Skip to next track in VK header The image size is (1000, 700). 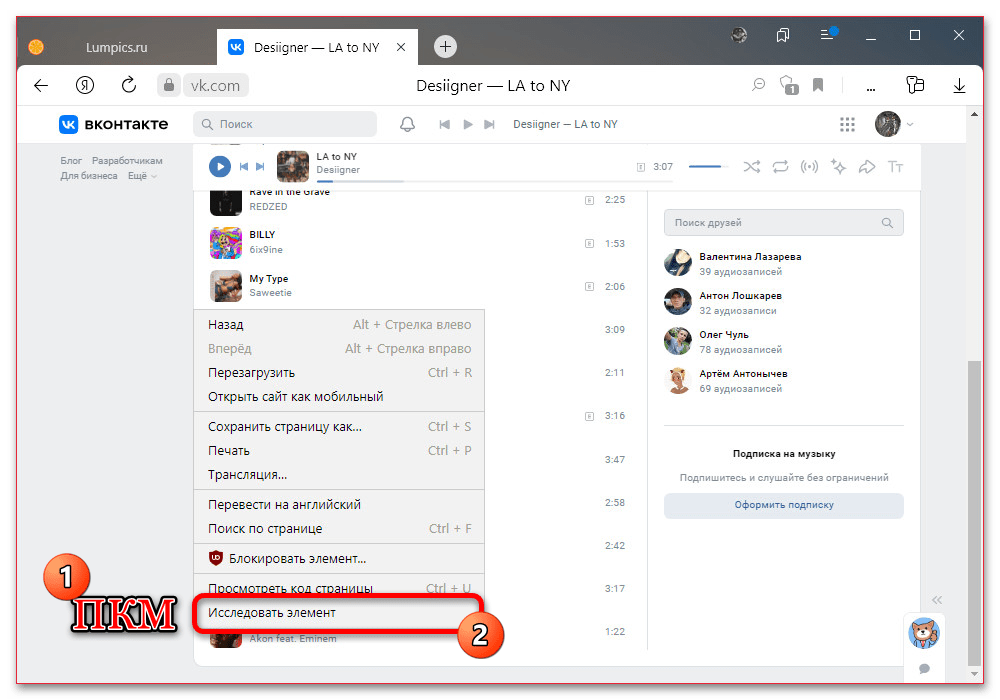[489, 124]
